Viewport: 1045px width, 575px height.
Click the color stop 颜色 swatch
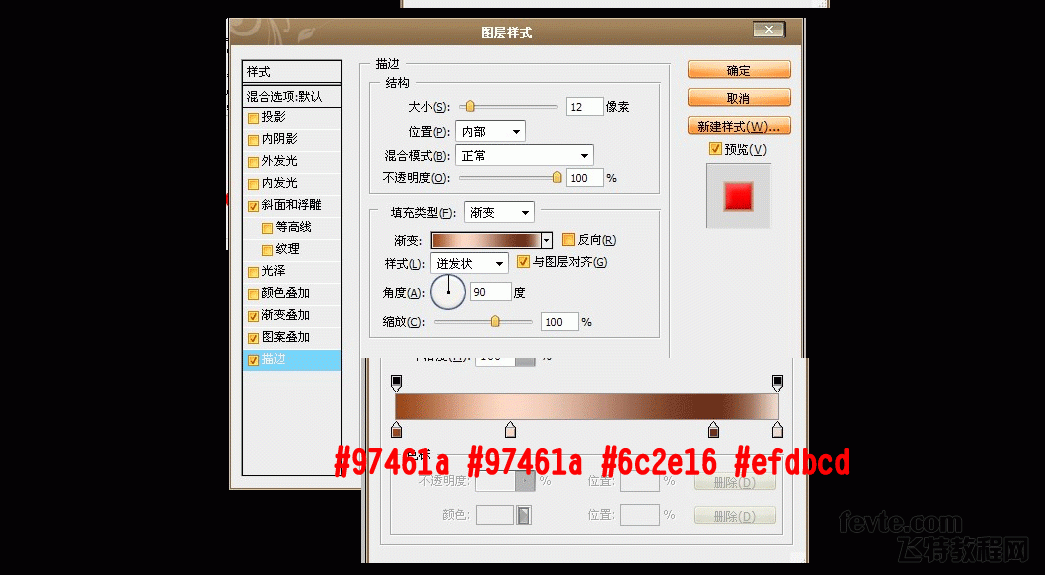coord(495,515)
